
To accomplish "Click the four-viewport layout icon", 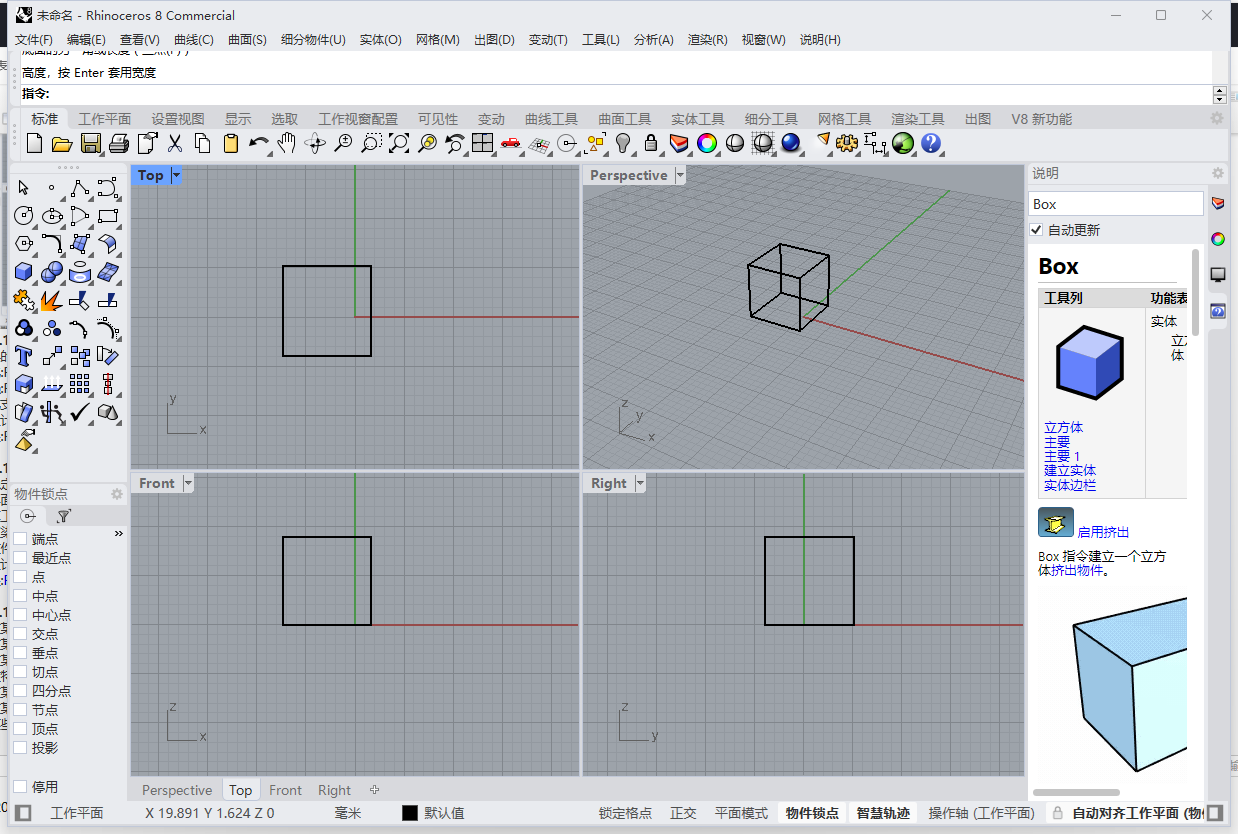I will point(483,143).
